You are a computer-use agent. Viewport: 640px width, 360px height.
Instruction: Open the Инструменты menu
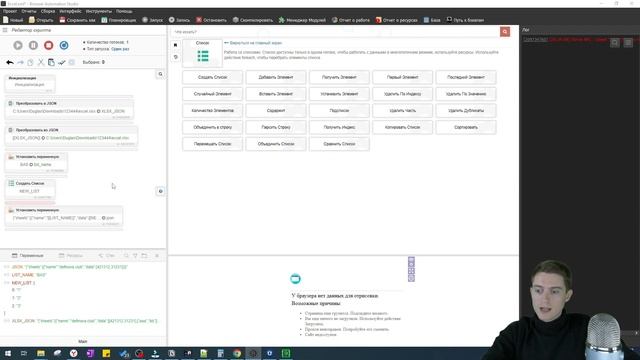pyautogui.click(x=99, y=11)
